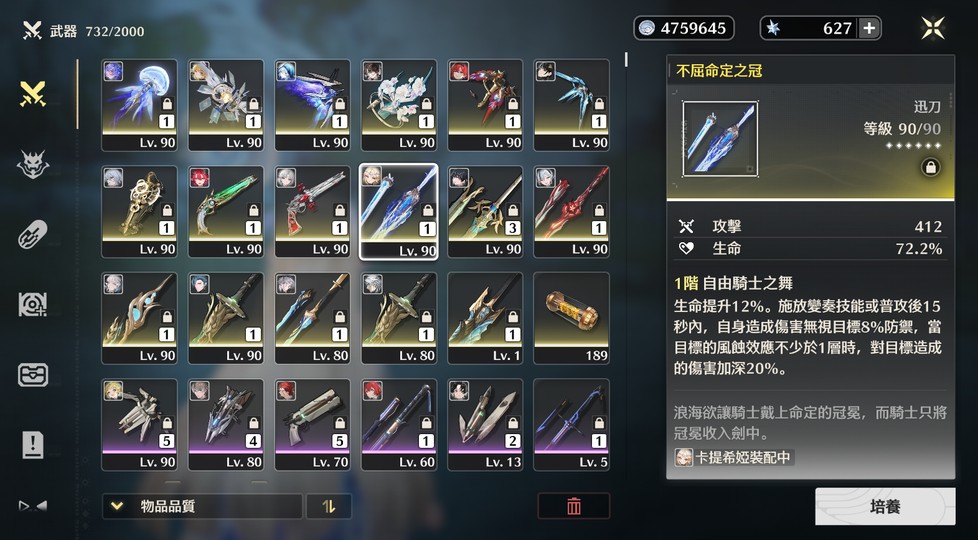The width and height of the screenshot is (978, 540).
Task: Open the weapons category in the sidebar
Action: [x=33, y=94]
